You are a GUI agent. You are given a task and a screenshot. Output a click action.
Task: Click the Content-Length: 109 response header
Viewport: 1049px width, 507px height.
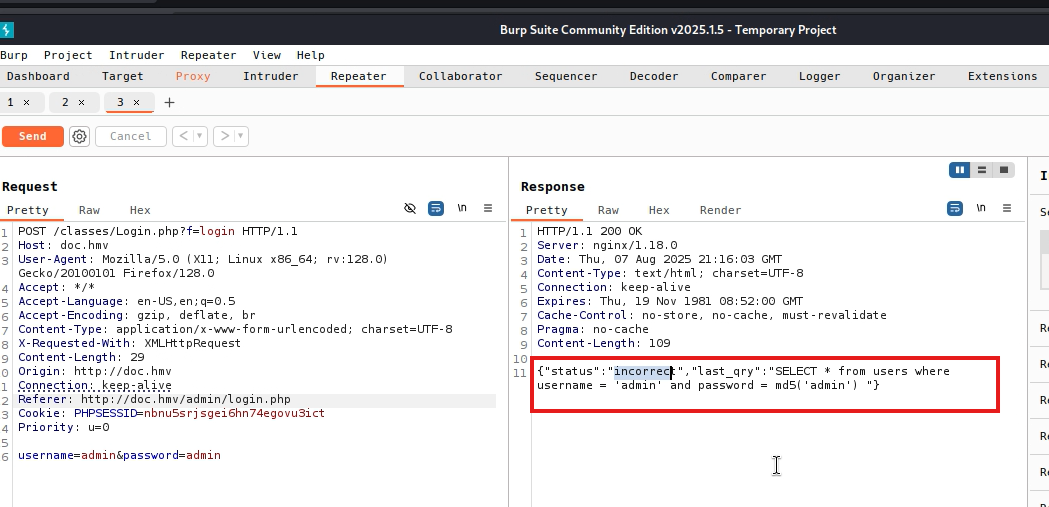click(x=603, y=343)
